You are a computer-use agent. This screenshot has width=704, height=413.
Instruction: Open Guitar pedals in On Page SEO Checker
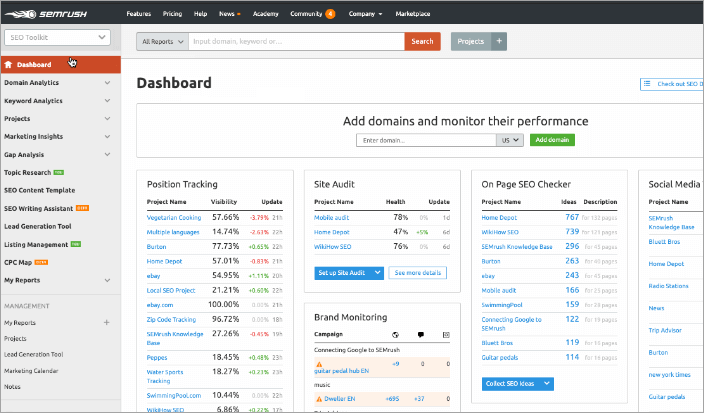[x=500, y=358]
